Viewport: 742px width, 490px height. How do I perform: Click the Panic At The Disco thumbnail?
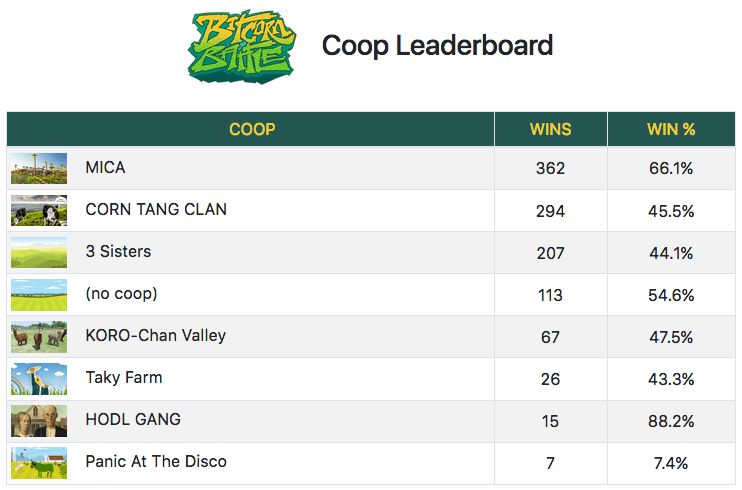click(39, 463)
